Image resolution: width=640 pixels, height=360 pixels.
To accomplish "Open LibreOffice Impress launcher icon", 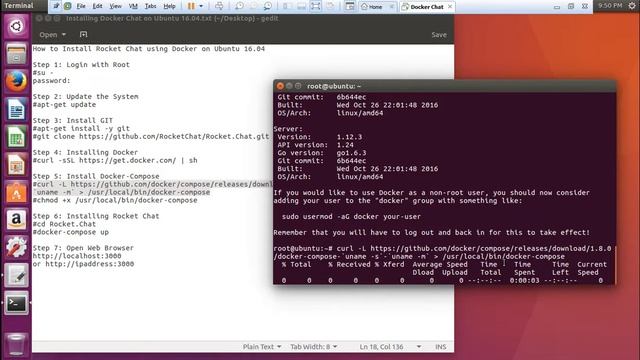I will (16, 165).
